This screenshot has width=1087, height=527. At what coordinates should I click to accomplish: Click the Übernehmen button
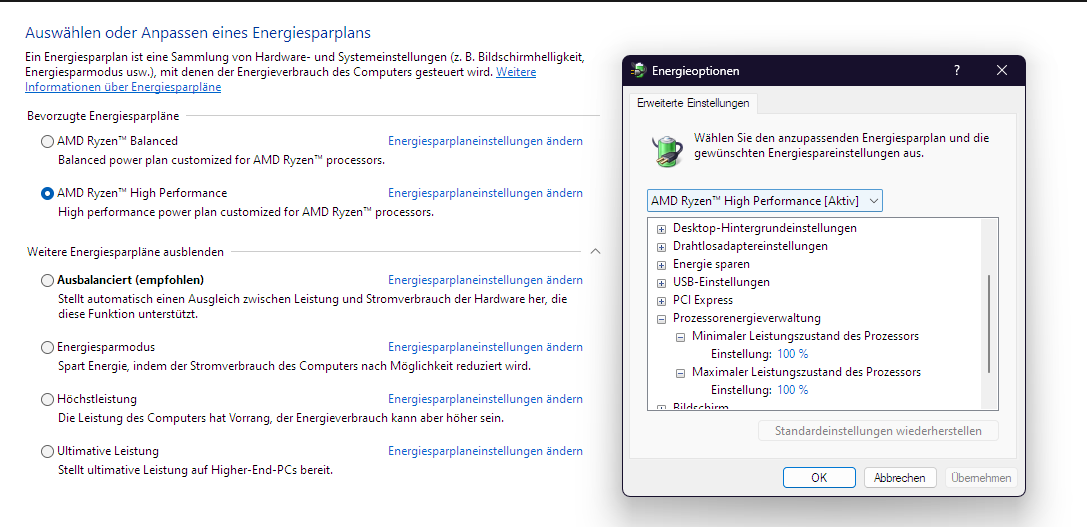pos(981,478)
